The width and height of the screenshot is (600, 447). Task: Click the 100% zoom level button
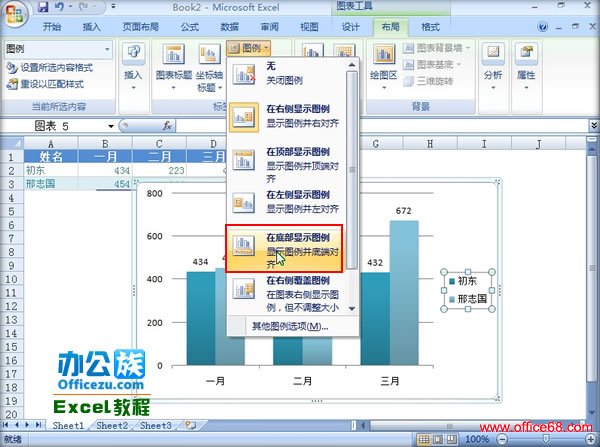477,439
